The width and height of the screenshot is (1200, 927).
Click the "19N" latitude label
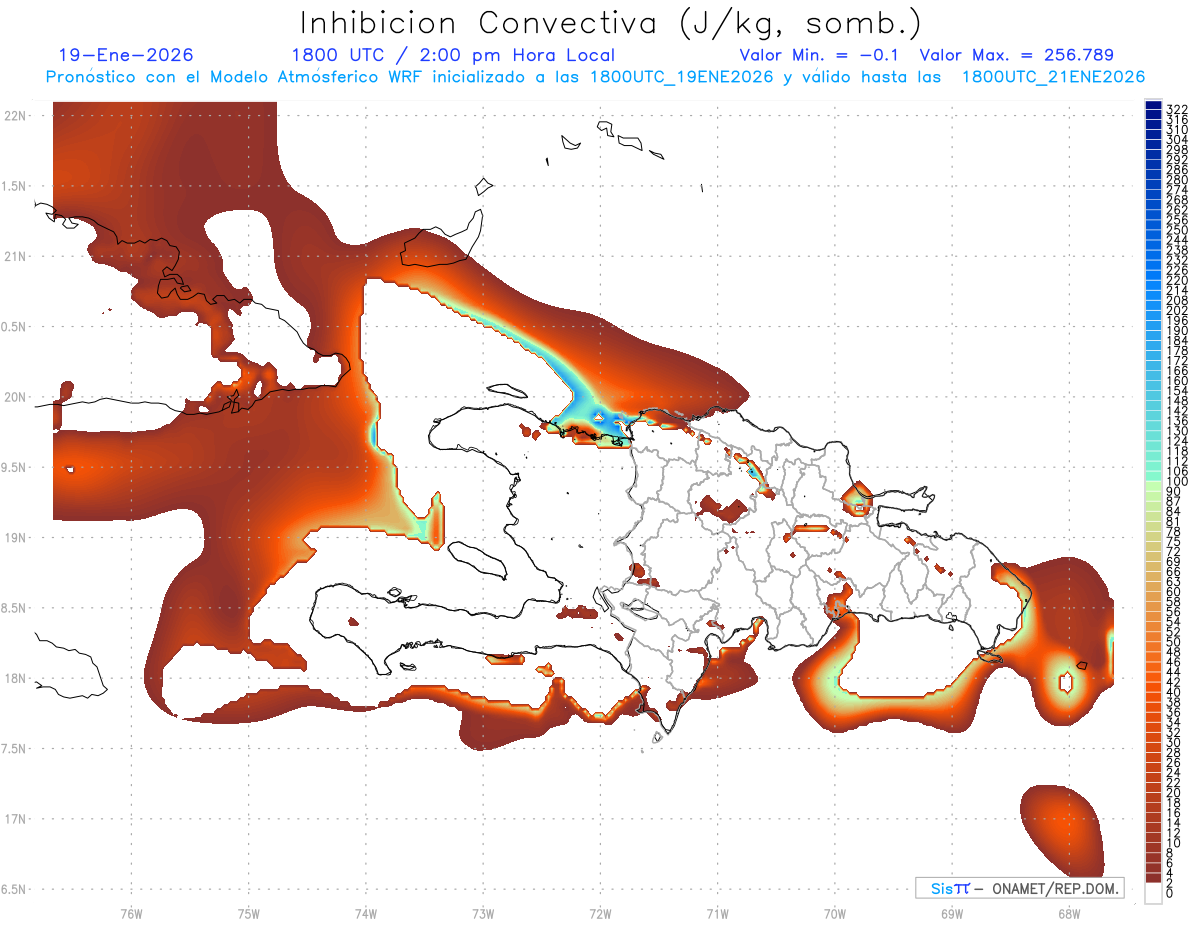15,538
